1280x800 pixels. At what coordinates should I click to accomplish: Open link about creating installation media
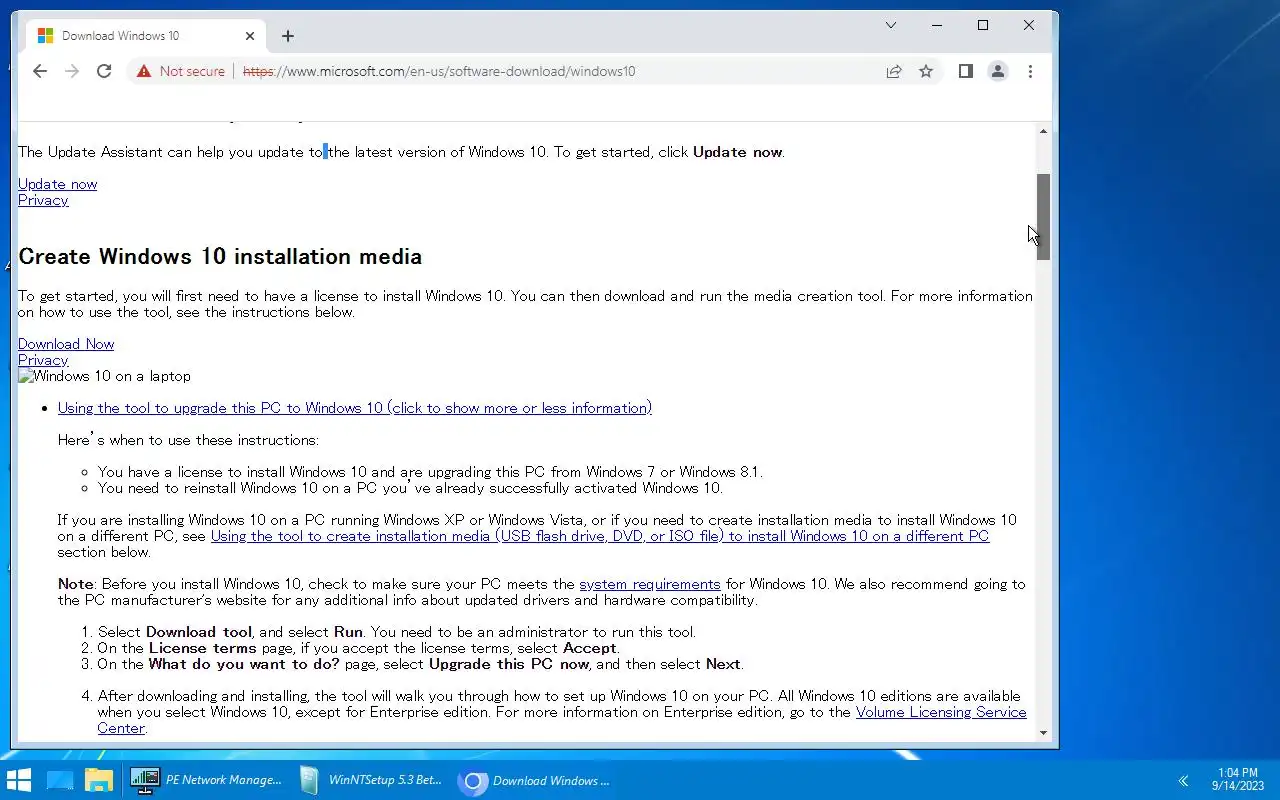click(x=600, y=536)
